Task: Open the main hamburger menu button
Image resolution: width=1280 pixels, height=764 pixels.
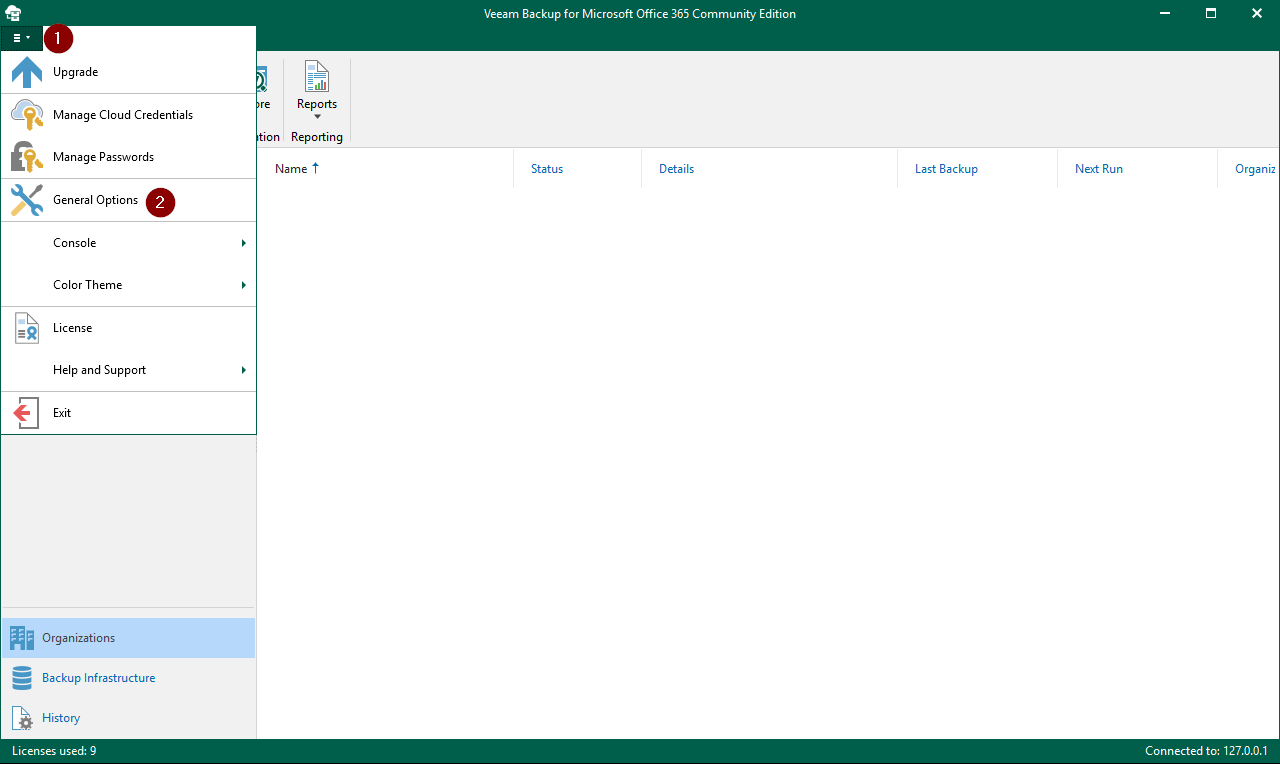Action: point(21,38)
